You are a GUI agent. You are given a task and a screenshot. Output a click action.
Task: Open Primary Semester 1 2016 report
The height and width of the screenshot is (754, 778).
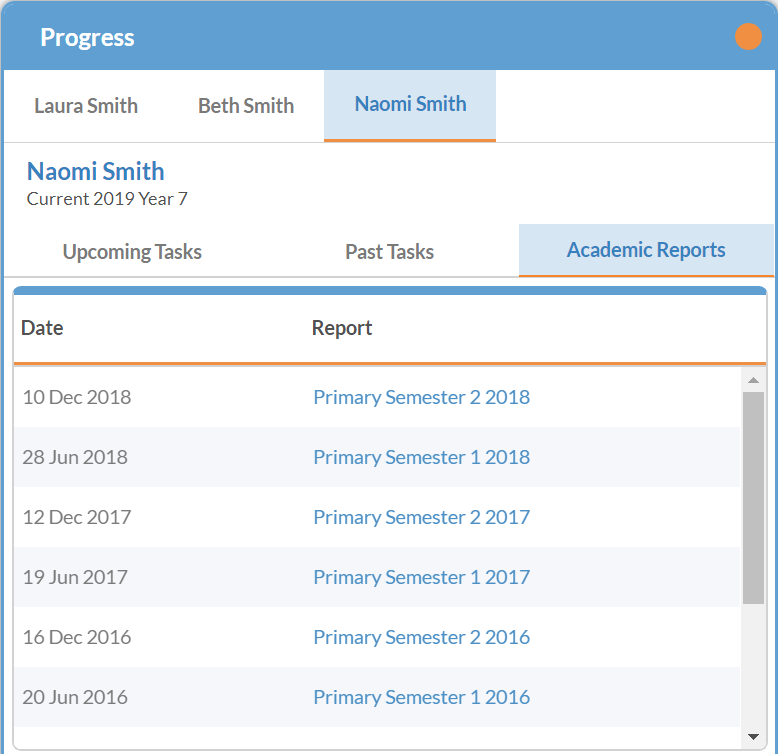point(421,697)
